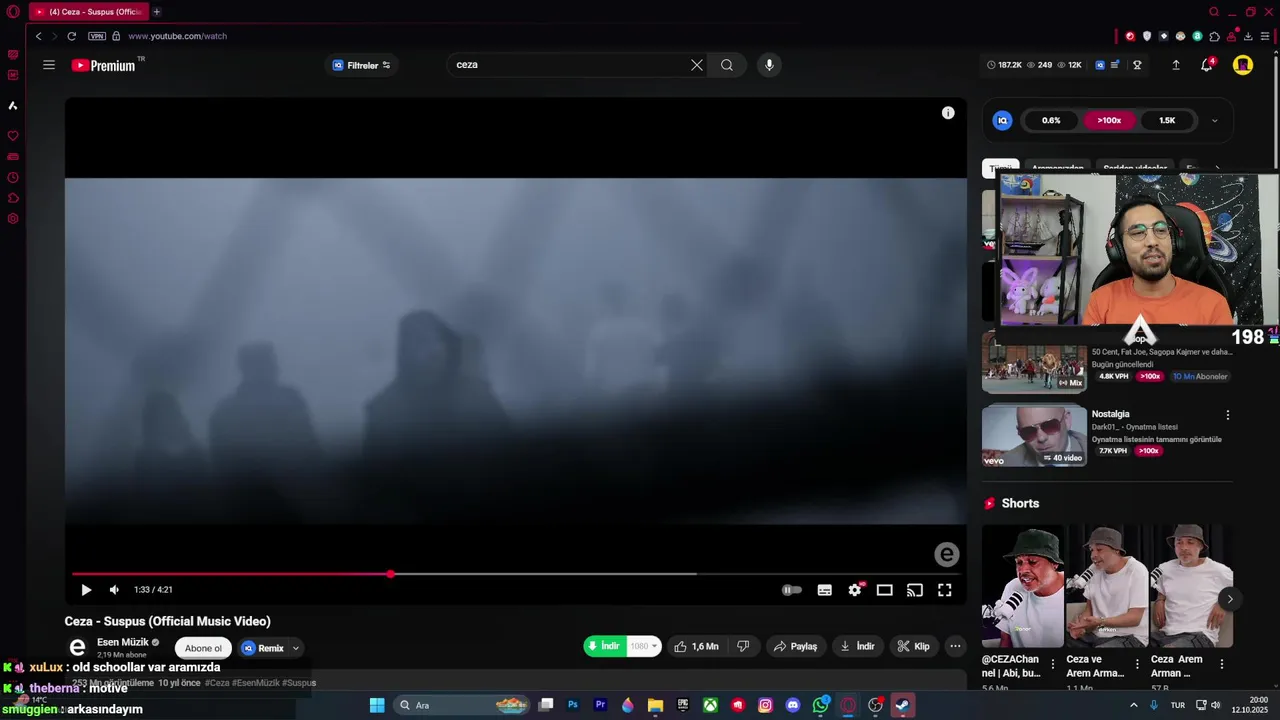Clear the search box text with X
This screenshot has width=1280, height=720.
(696, 65)
